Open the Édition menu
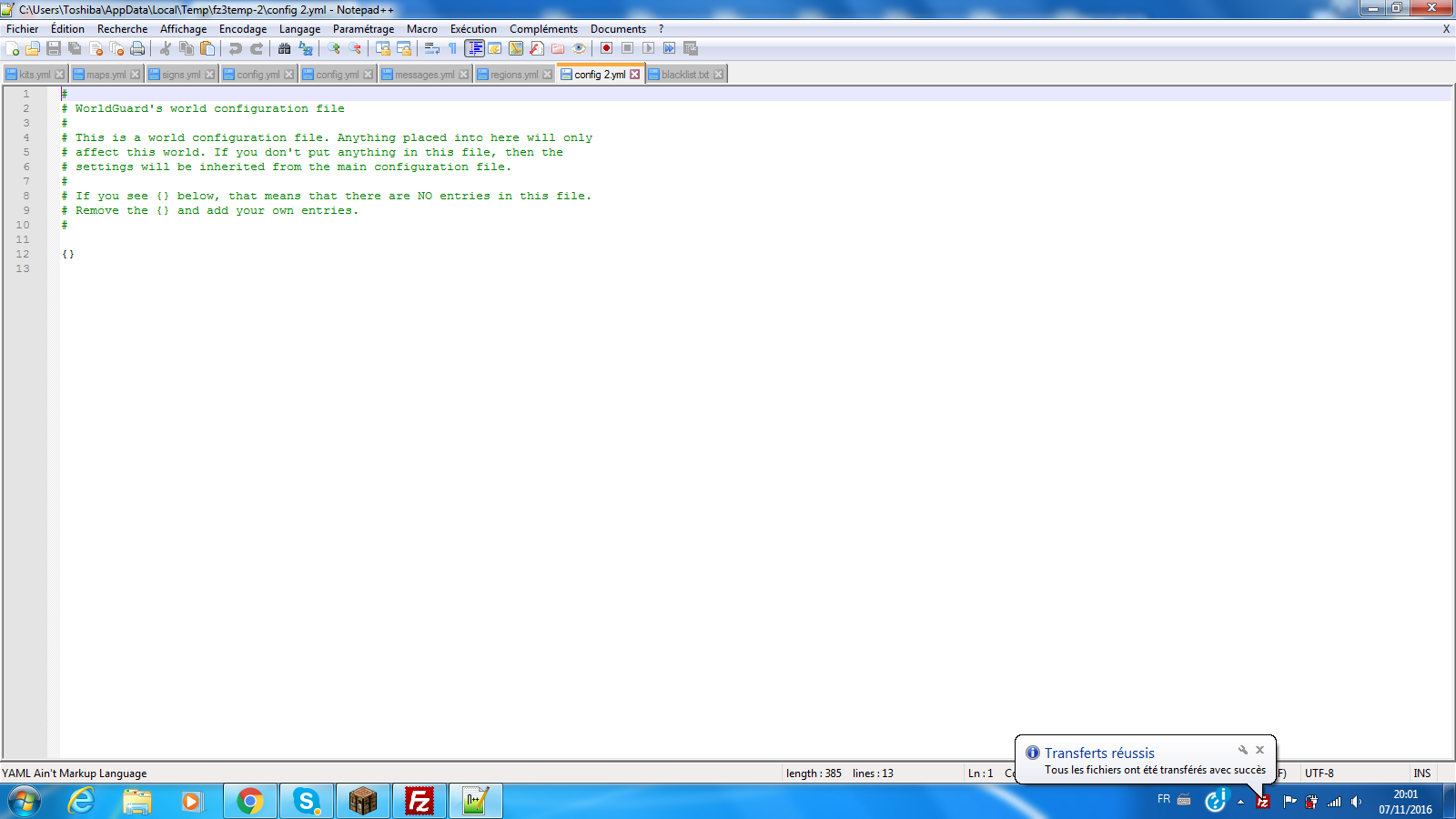The width and height of the screenshot is (1456, 819). 67,29
